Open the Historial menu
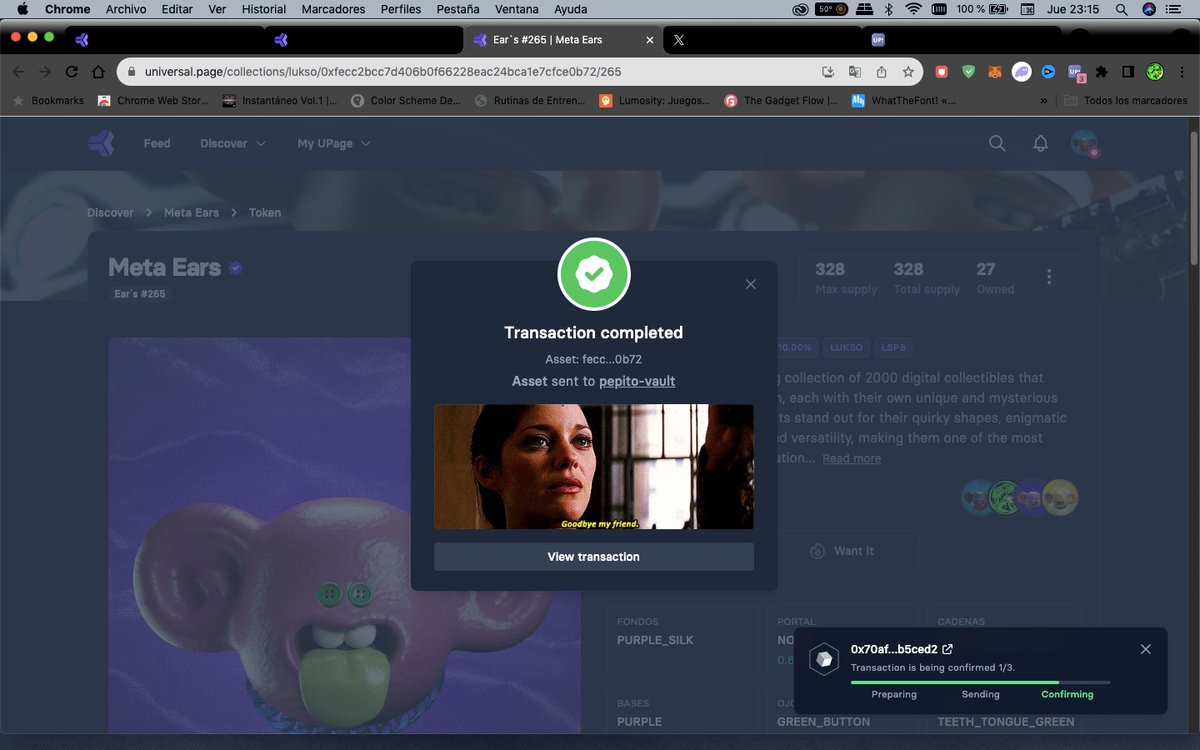 click(264, 9)
